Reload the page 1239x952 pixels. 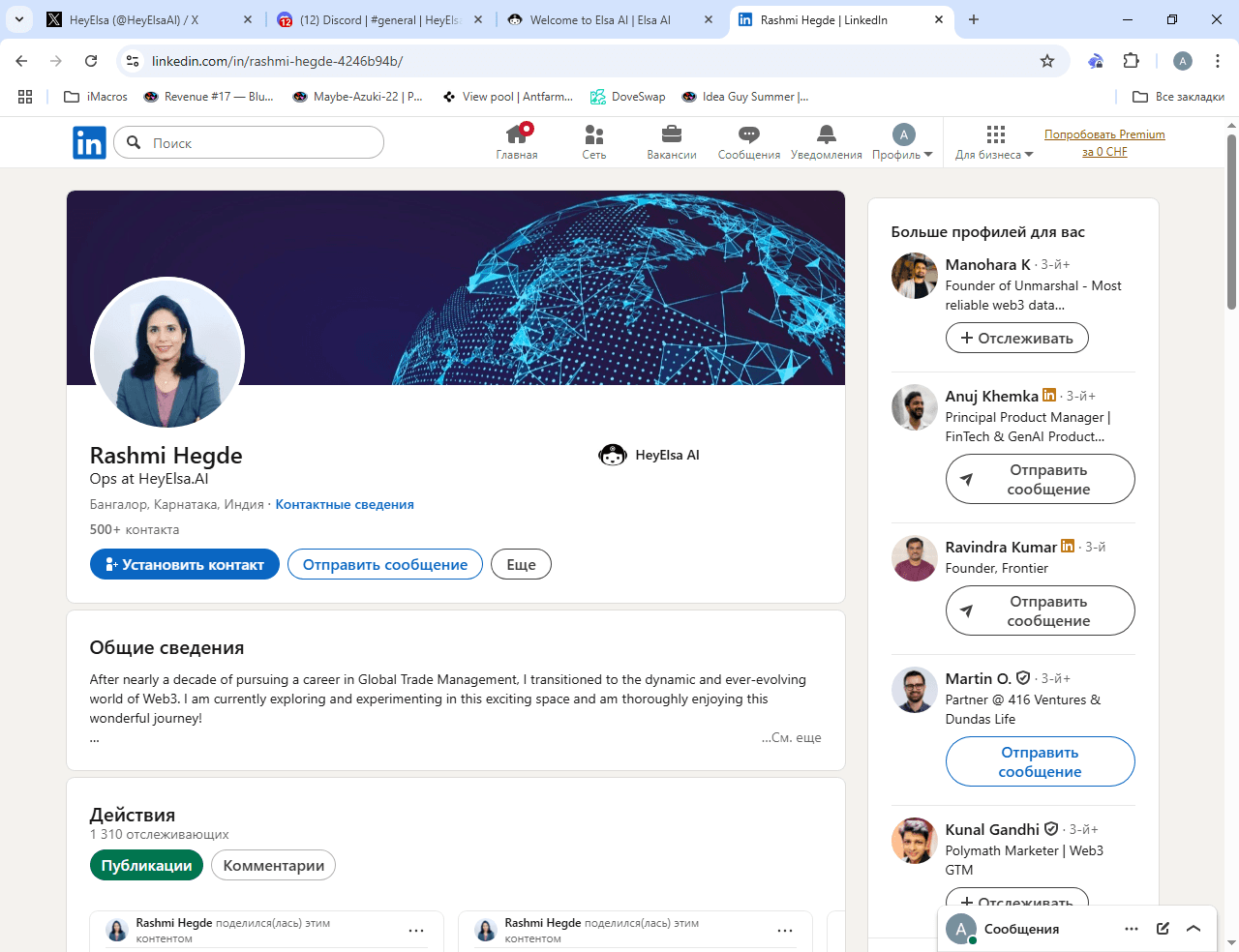click(91, 61)
